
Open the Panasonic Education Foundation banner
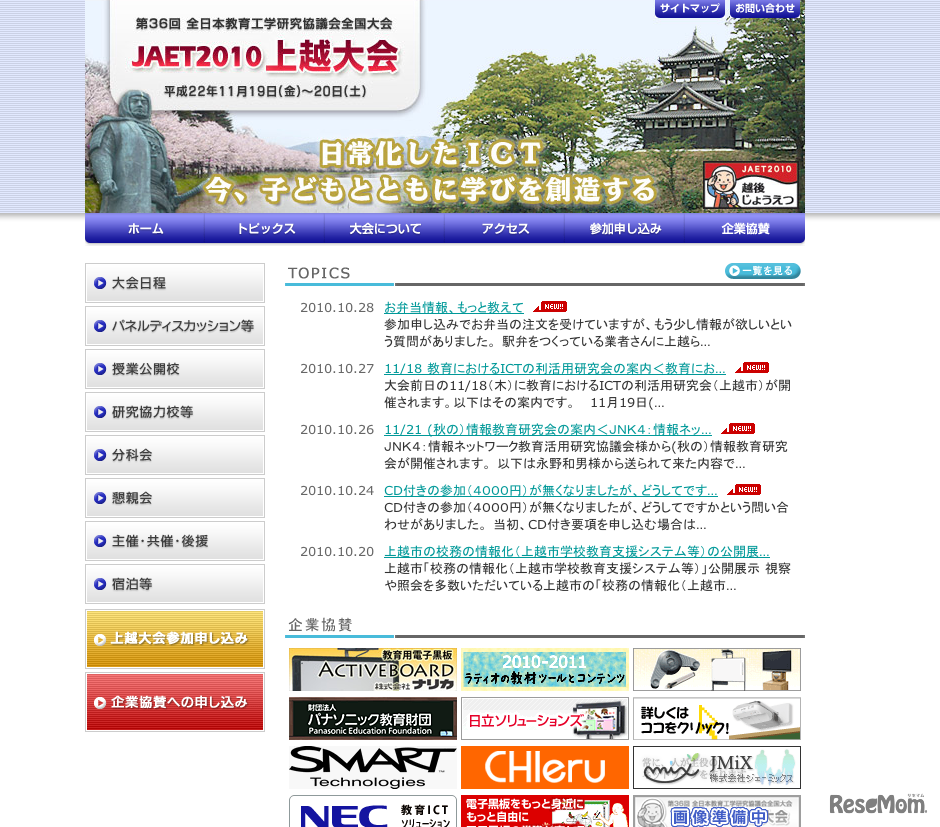[372, 718]
